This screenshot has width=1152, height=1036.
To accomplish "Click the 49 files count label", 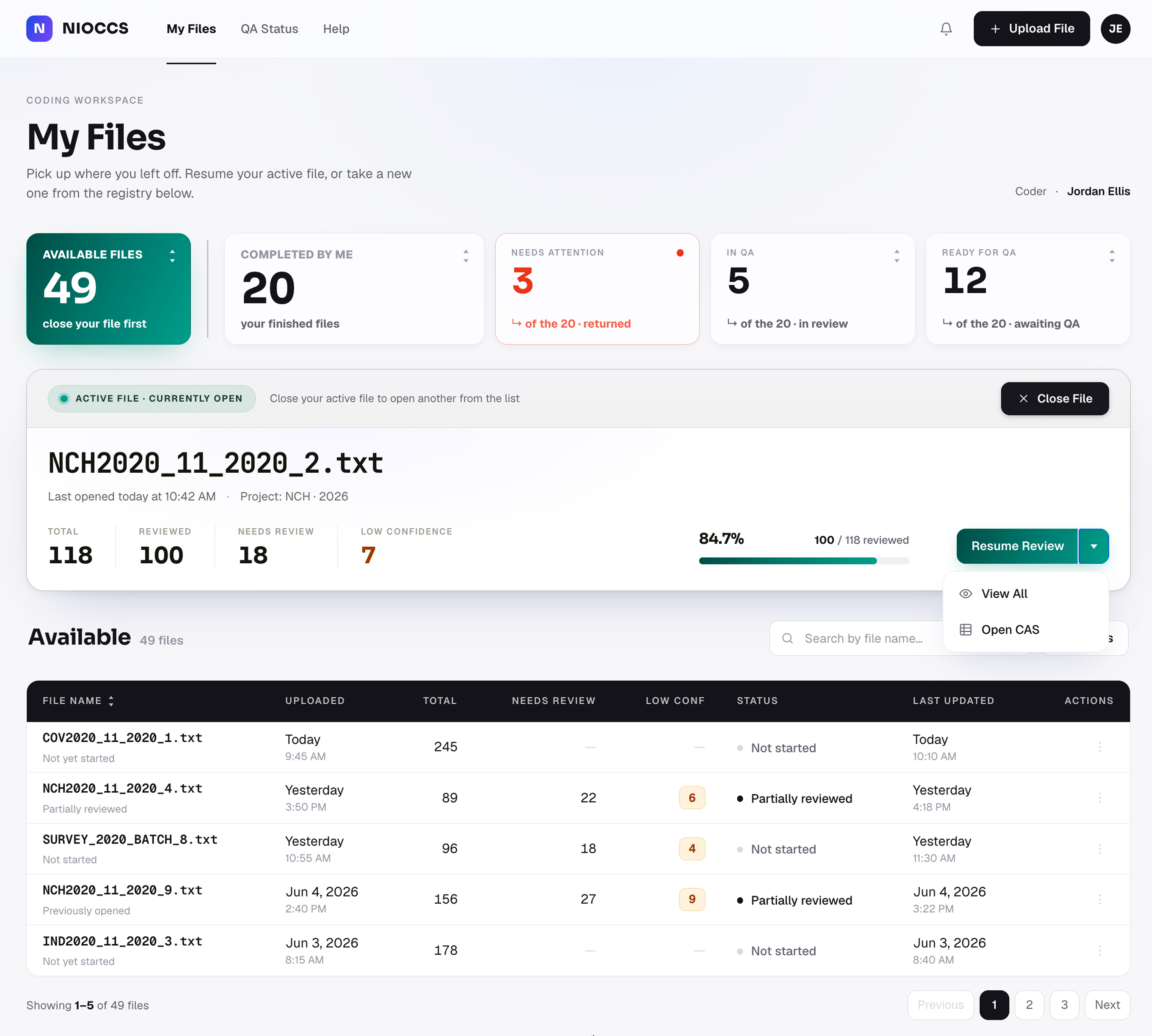I will tap(162, 640).
